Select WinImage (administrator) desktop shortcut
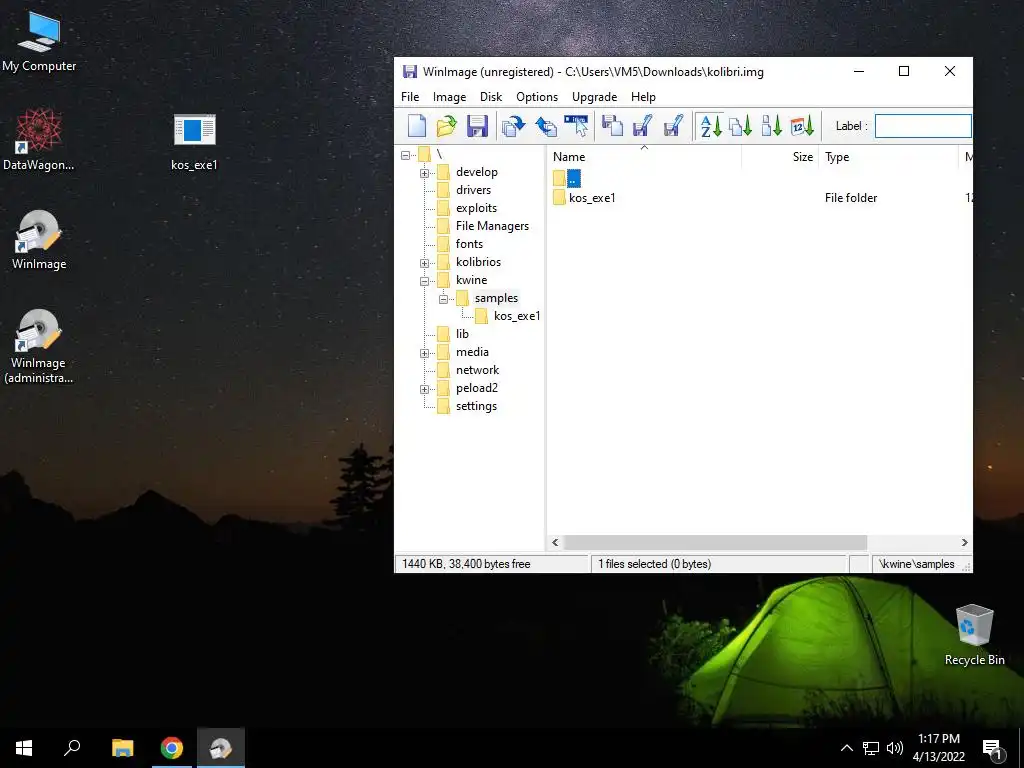This screenshot has width=1024, height=768. pyautogui.click(x=39, y=346)
